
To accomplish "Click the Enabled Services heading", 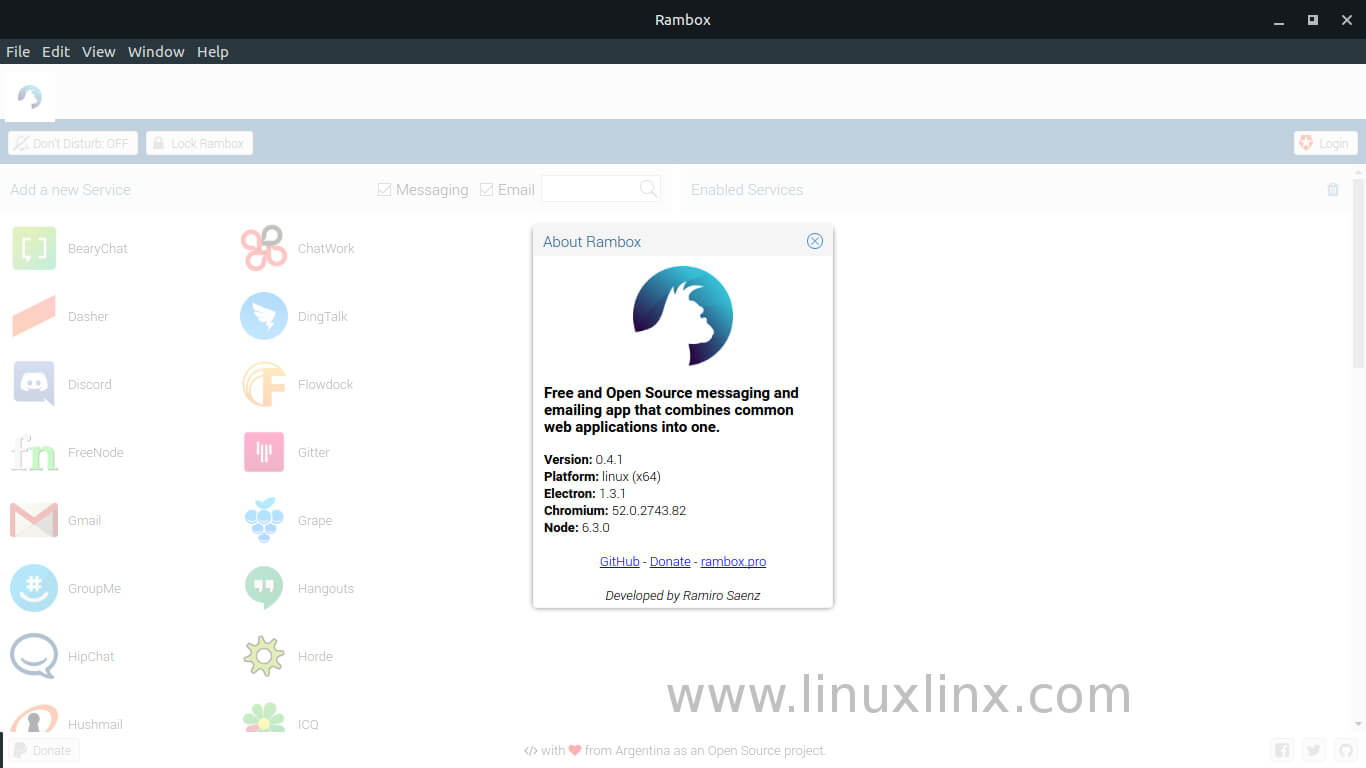I will [747, 189].
